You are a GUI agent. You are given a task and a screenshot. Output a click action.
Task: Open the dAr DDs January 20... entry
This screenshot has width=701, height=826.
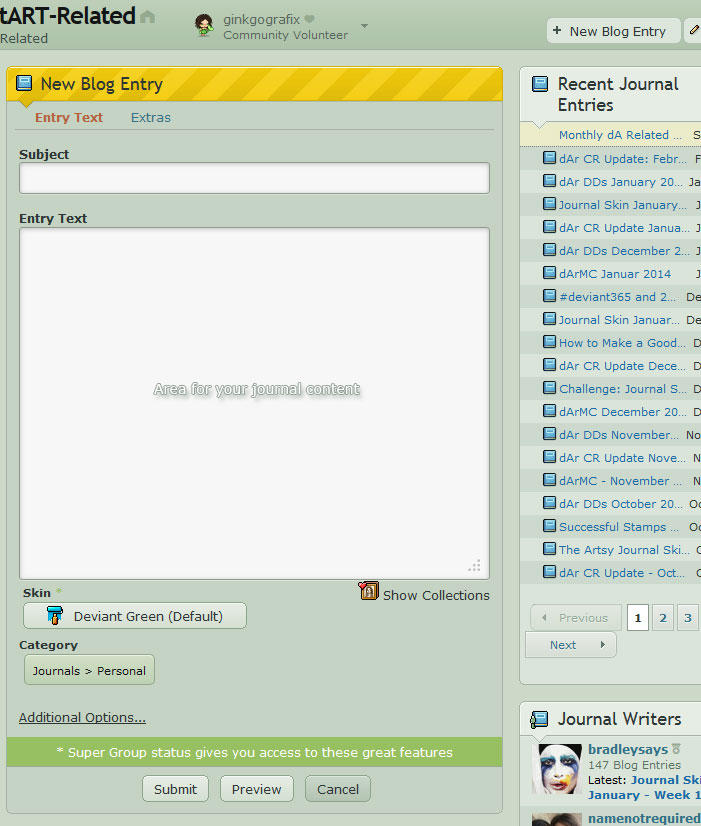(620, 182)
